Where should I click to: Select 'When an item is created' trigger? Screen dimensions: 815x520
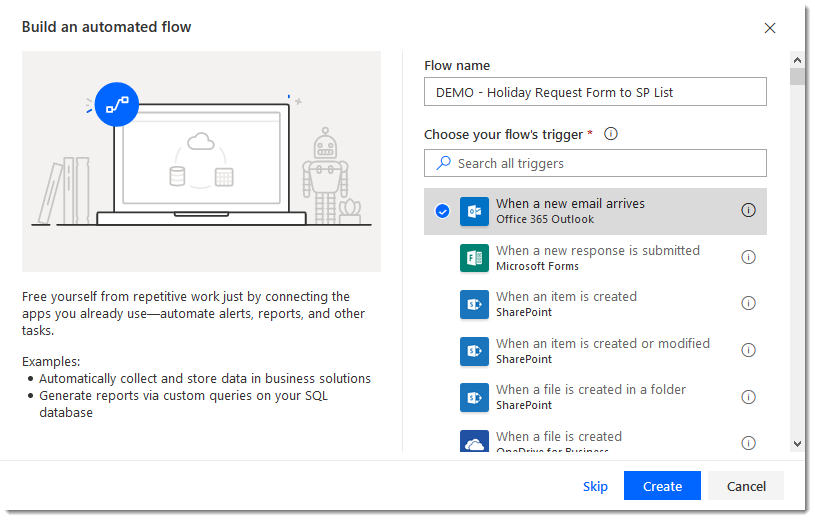(595, 304)
